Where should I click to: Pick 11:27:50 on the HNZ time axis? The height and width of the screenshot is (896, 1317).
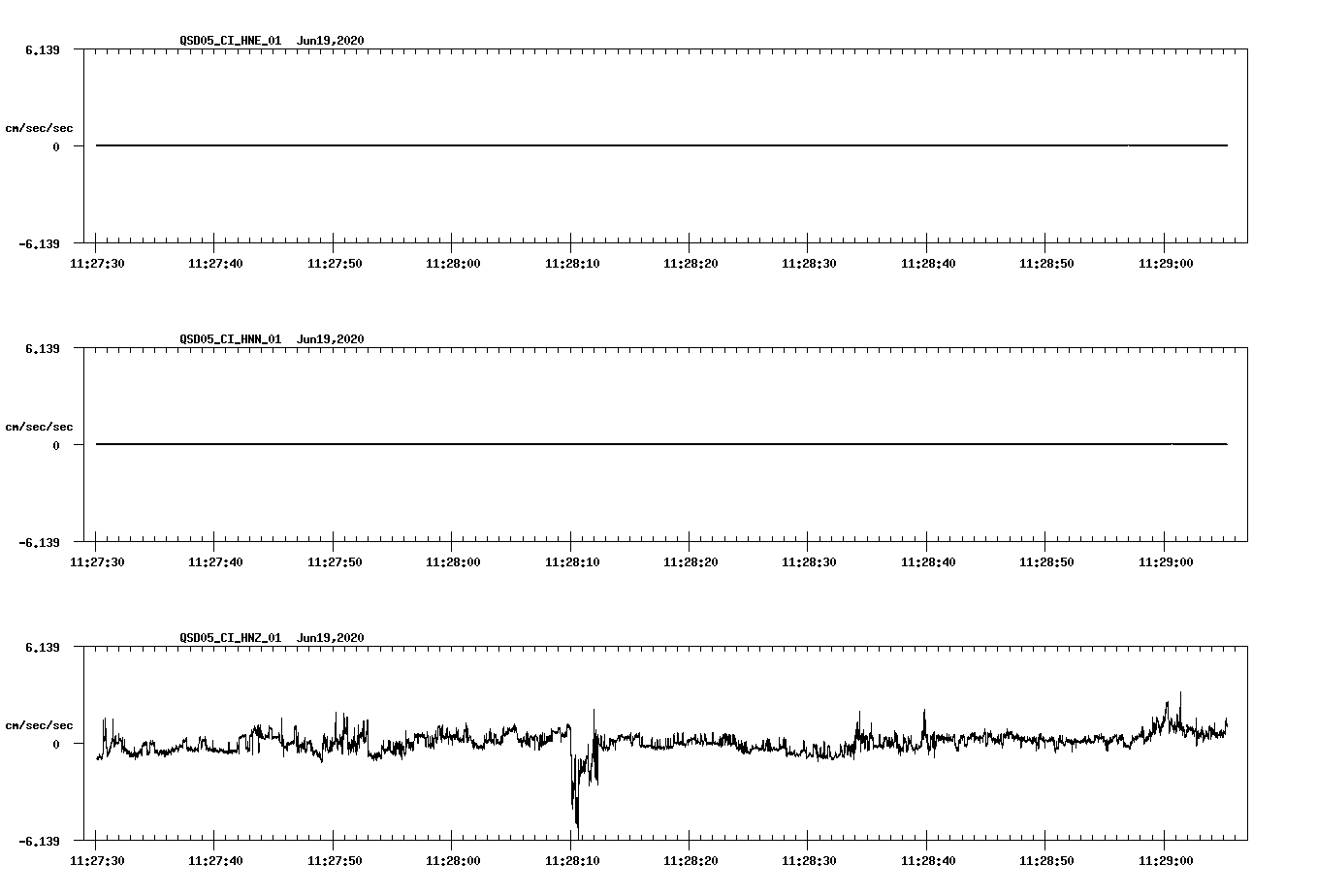335,861
